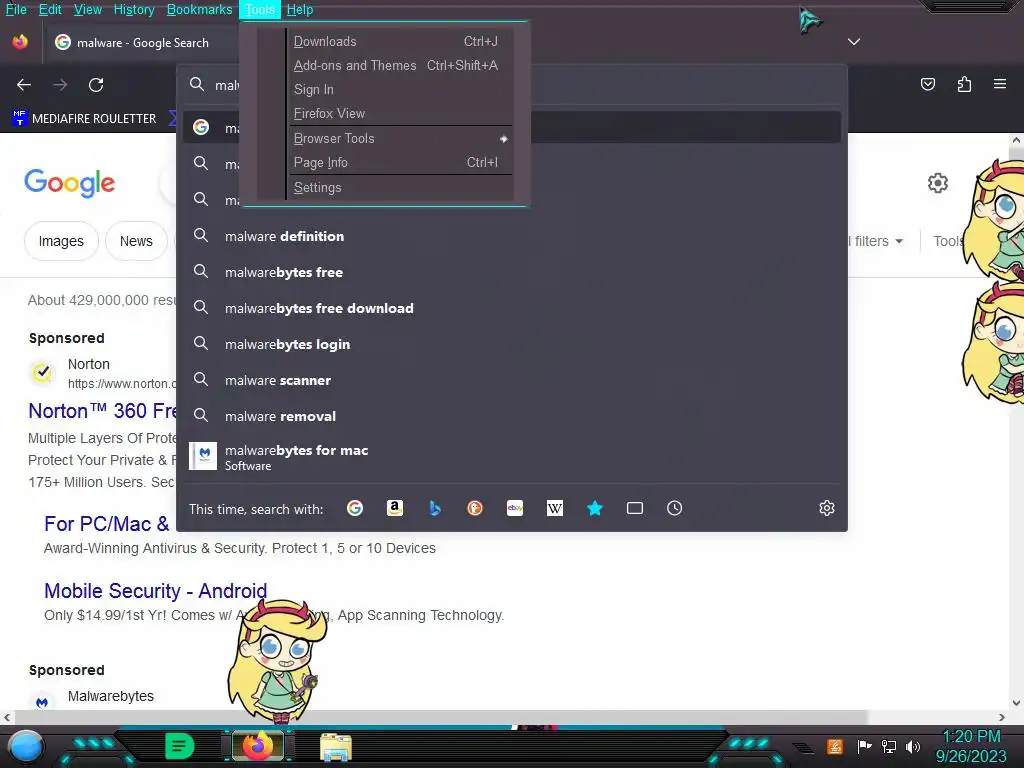Open File Explorer on the taskbar
The height and width of the screenshot is (768, 1024).
[x=336, y=747]
